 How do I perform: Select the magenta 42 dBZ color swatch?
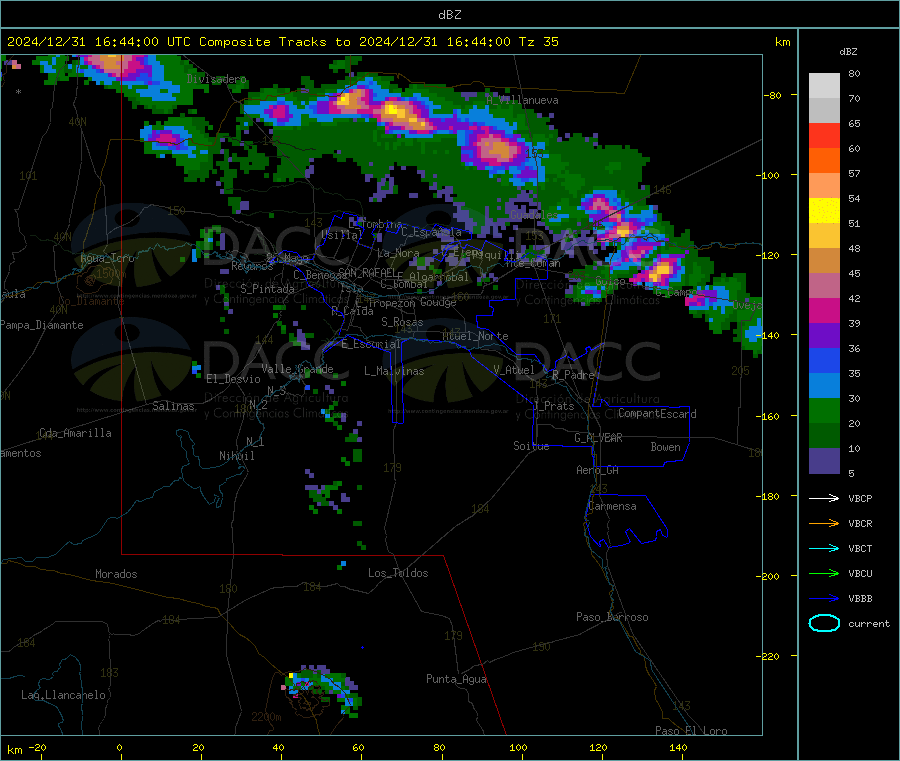pos(824,310)
